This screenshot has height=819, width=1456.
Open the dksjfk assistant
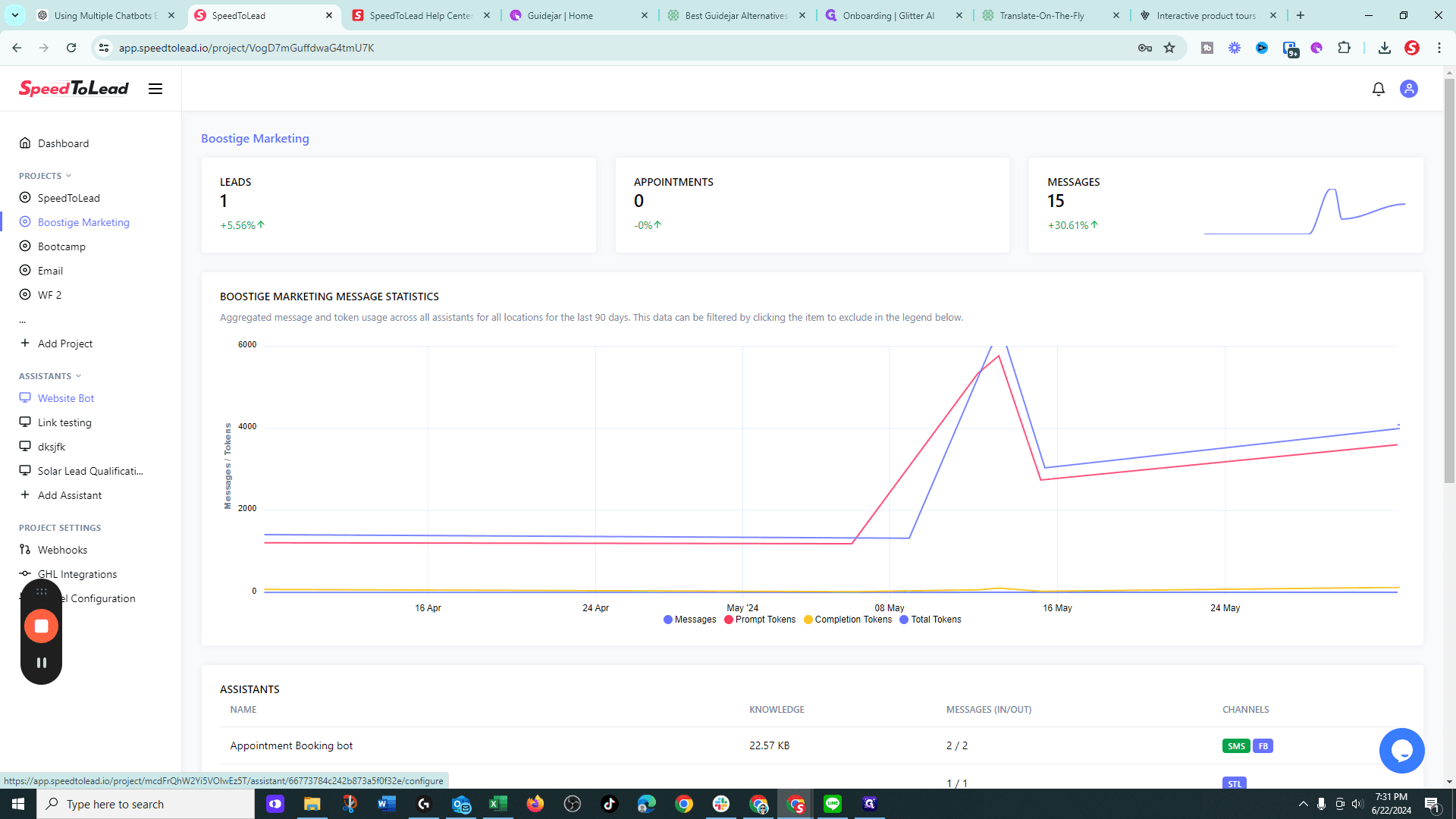tap(52, 447)
